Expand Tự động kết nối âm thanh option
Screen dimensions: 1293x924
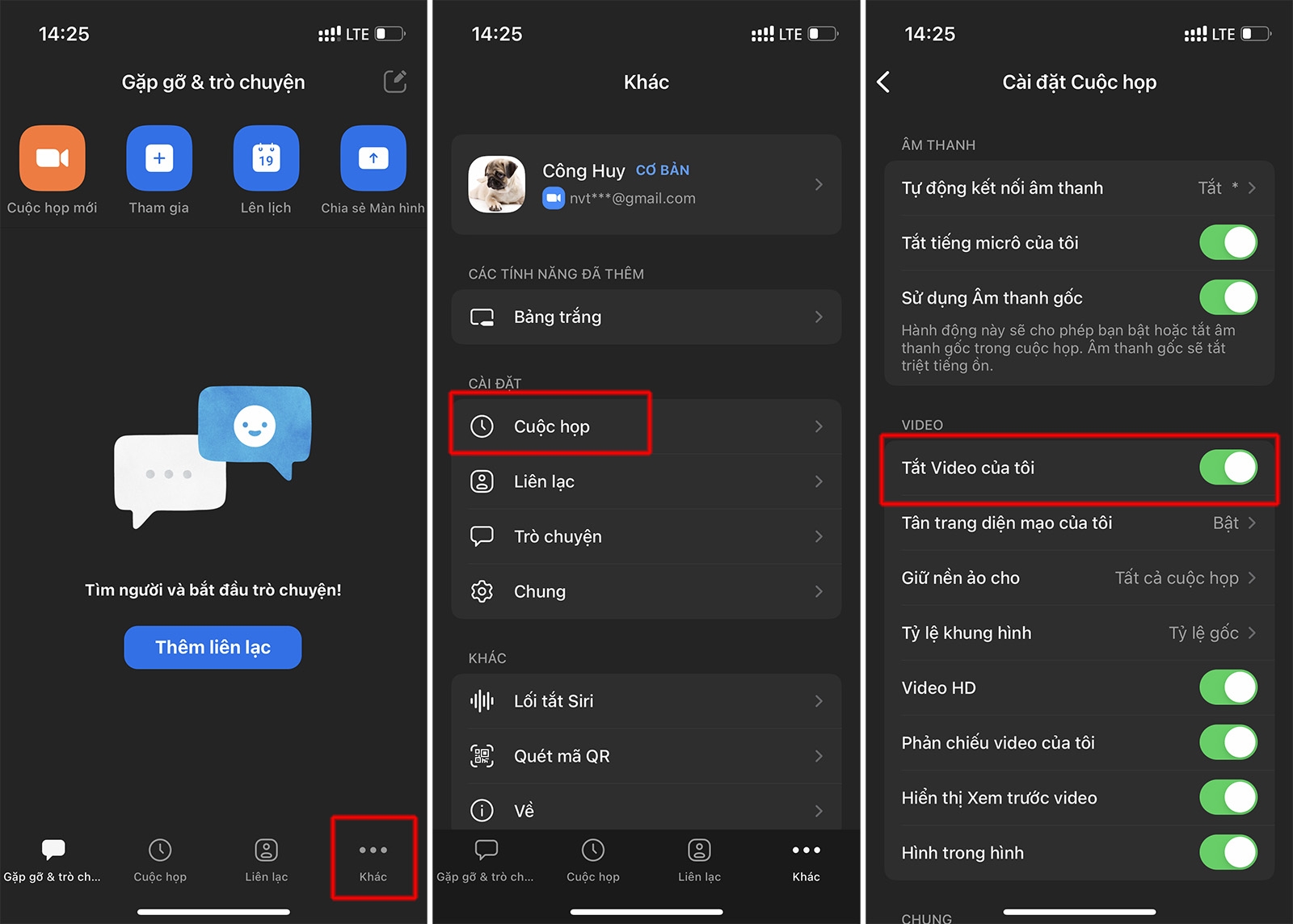coord(1079,188)
